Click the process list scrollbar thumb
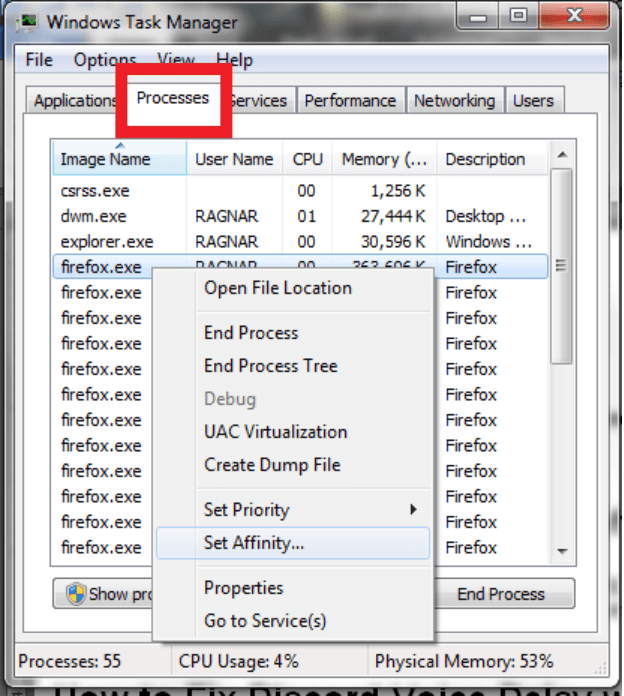Image resolution: width=624 pixels, height=696 pixels. point(561,266)
